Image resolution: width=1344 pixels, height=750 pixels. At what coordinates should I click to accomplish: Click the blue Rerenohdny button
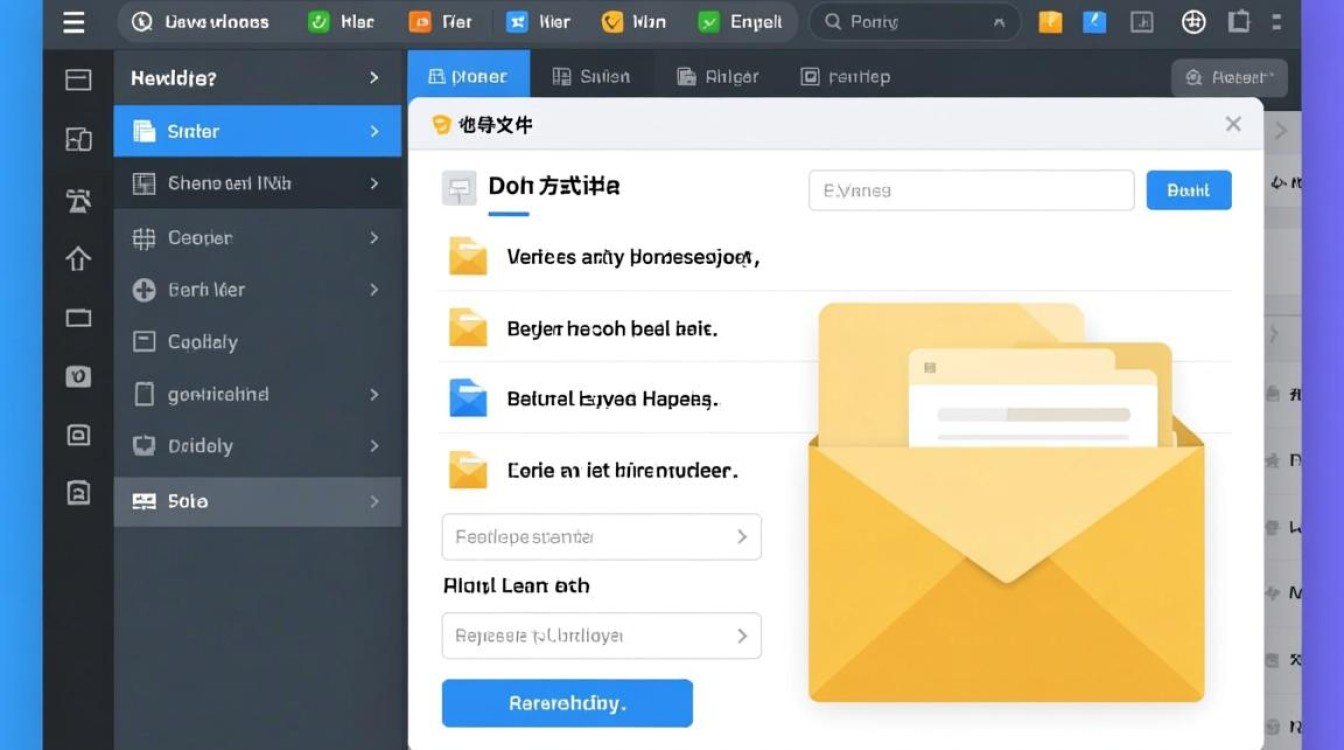click(x=567, y=703)
